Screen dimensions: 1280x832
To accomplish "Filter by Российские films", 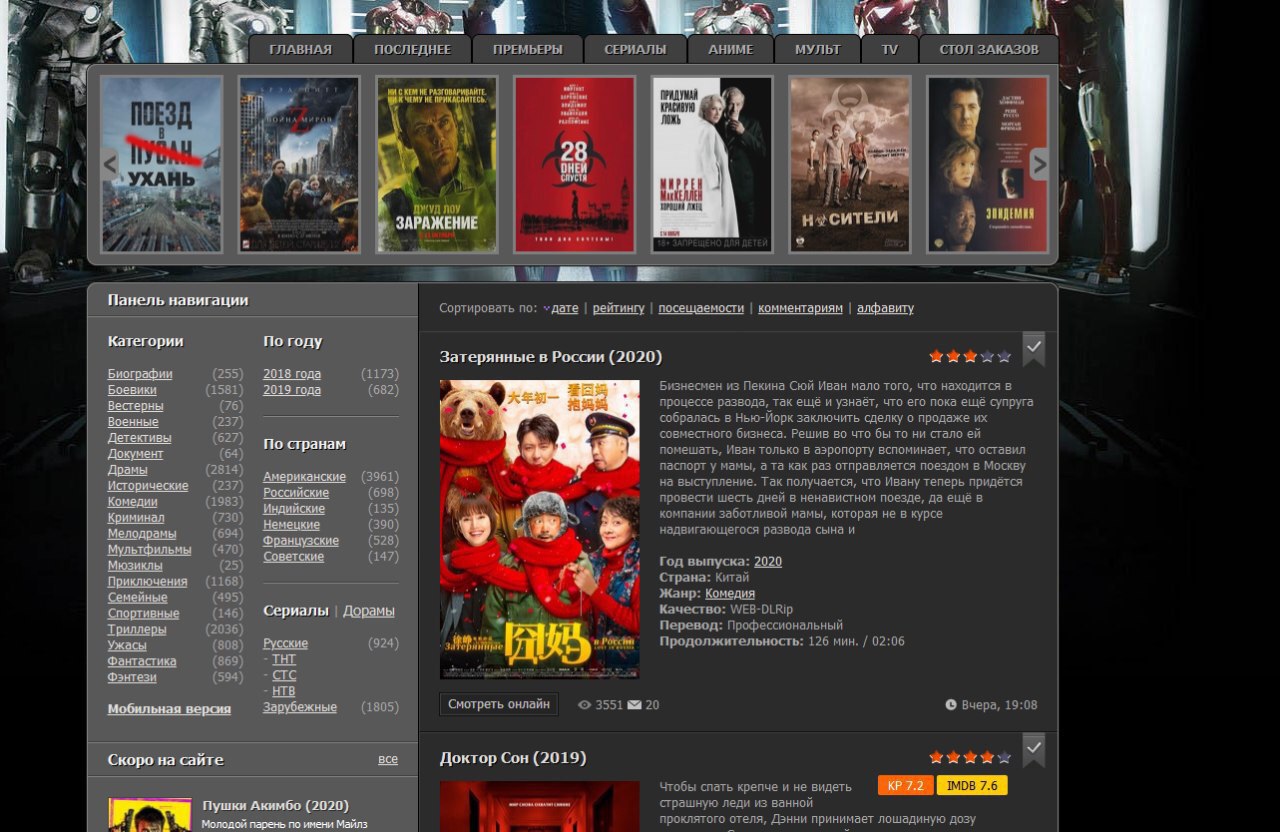I will click(x=296, y=493).
